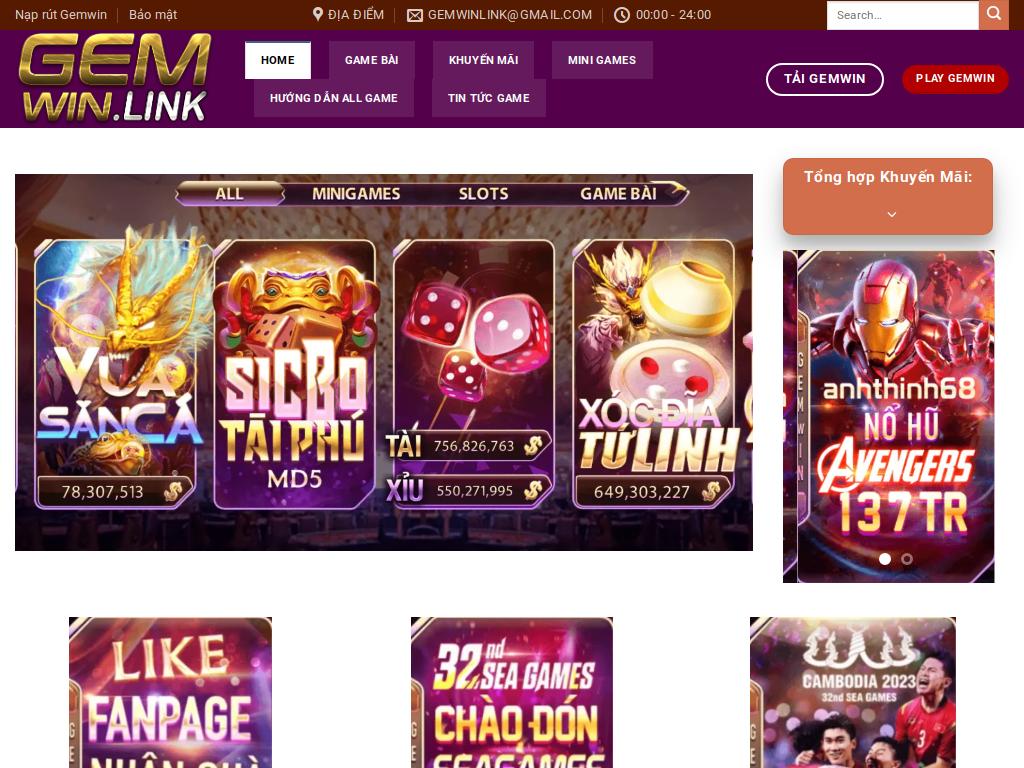Image resolution: width=1024 pixels, height=768 pixels.
Task: Select the second carousel dot indicator
Action: click(907, 559)
